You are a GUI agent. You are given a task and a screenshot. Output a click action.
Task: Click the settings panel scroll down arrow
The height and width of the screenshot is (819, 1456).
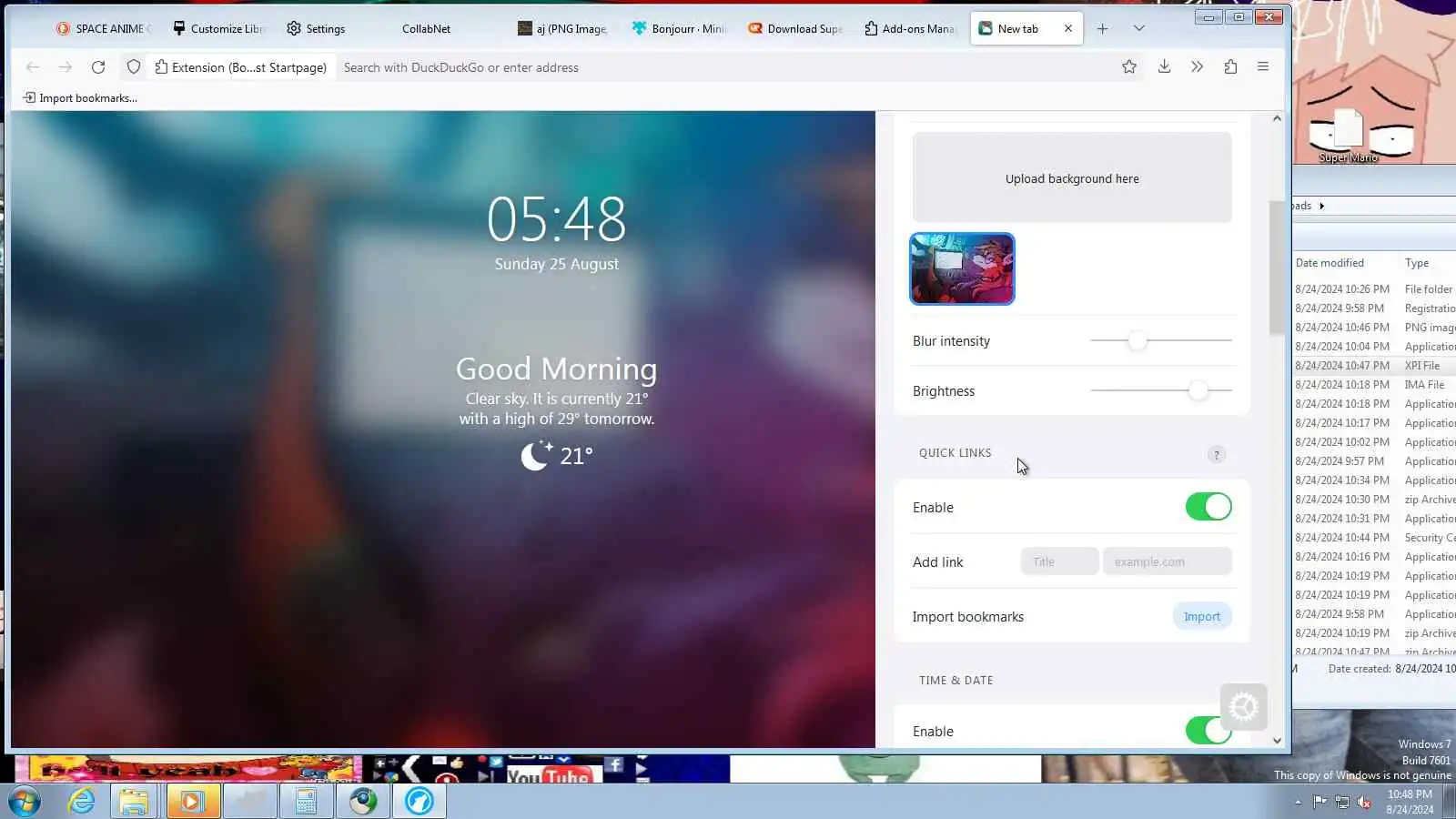click(x=1277, y=741)
